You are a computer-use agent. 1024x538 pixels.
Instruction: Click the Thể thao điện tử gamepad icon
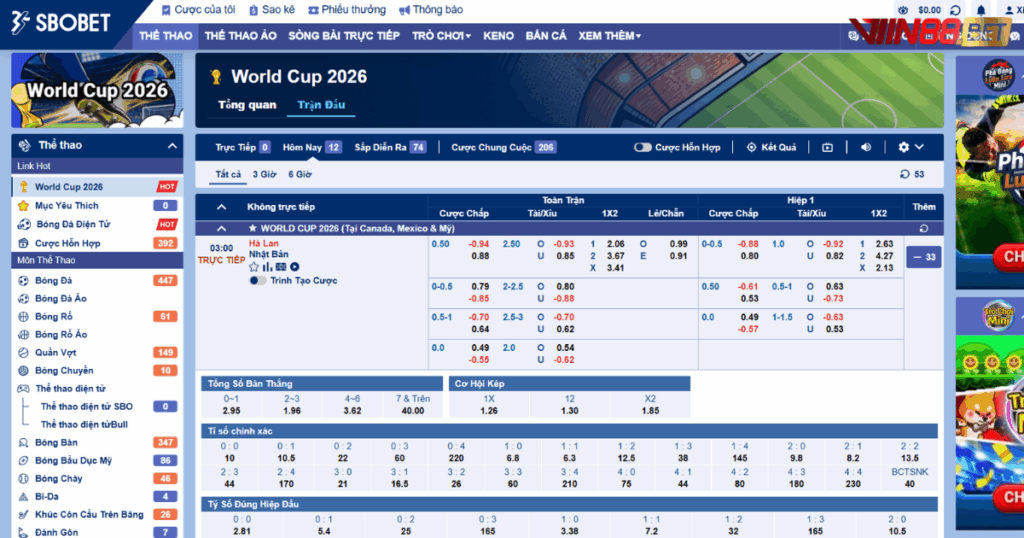click(24, 388)
